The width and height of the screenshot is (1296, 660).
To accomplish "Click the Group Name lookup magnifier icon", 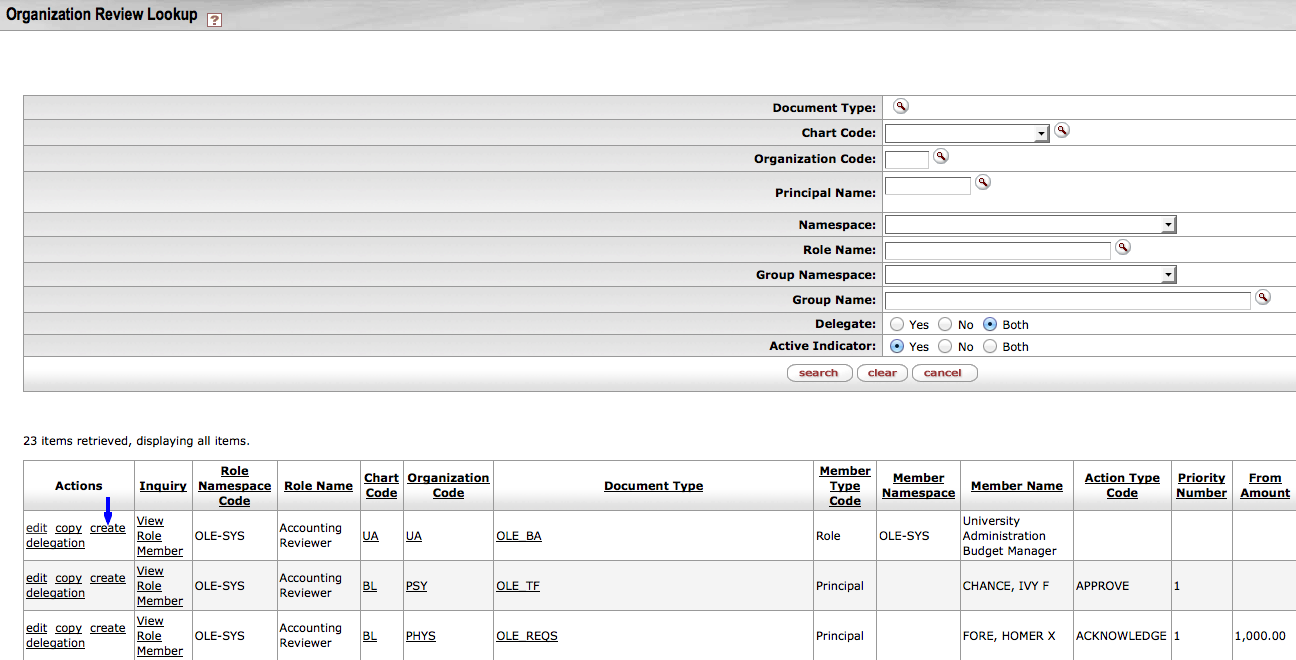I will [x=1263, y=298].
